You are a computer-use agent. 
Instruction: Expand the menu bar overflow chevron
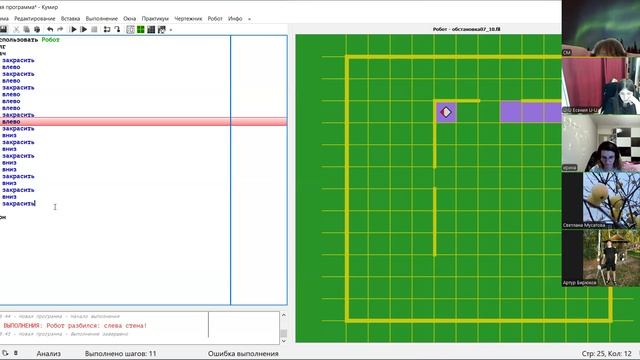[249, 19]
